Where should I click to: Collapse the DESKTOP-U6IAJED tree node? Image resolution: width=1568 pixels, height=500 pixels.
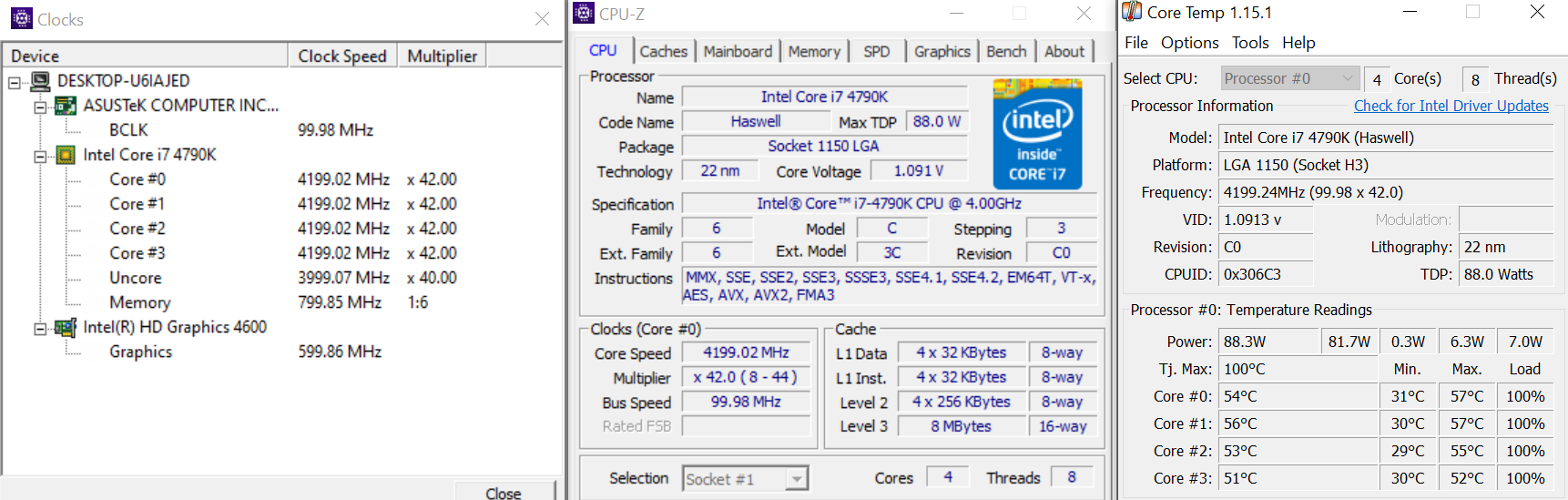[x=15, y=83]
